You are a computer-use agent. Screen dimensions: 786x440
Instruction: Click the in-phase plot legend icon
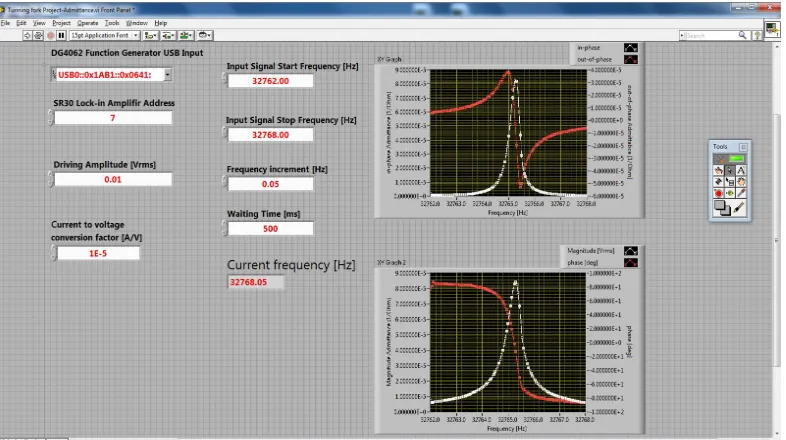click(x=631, y=48)
